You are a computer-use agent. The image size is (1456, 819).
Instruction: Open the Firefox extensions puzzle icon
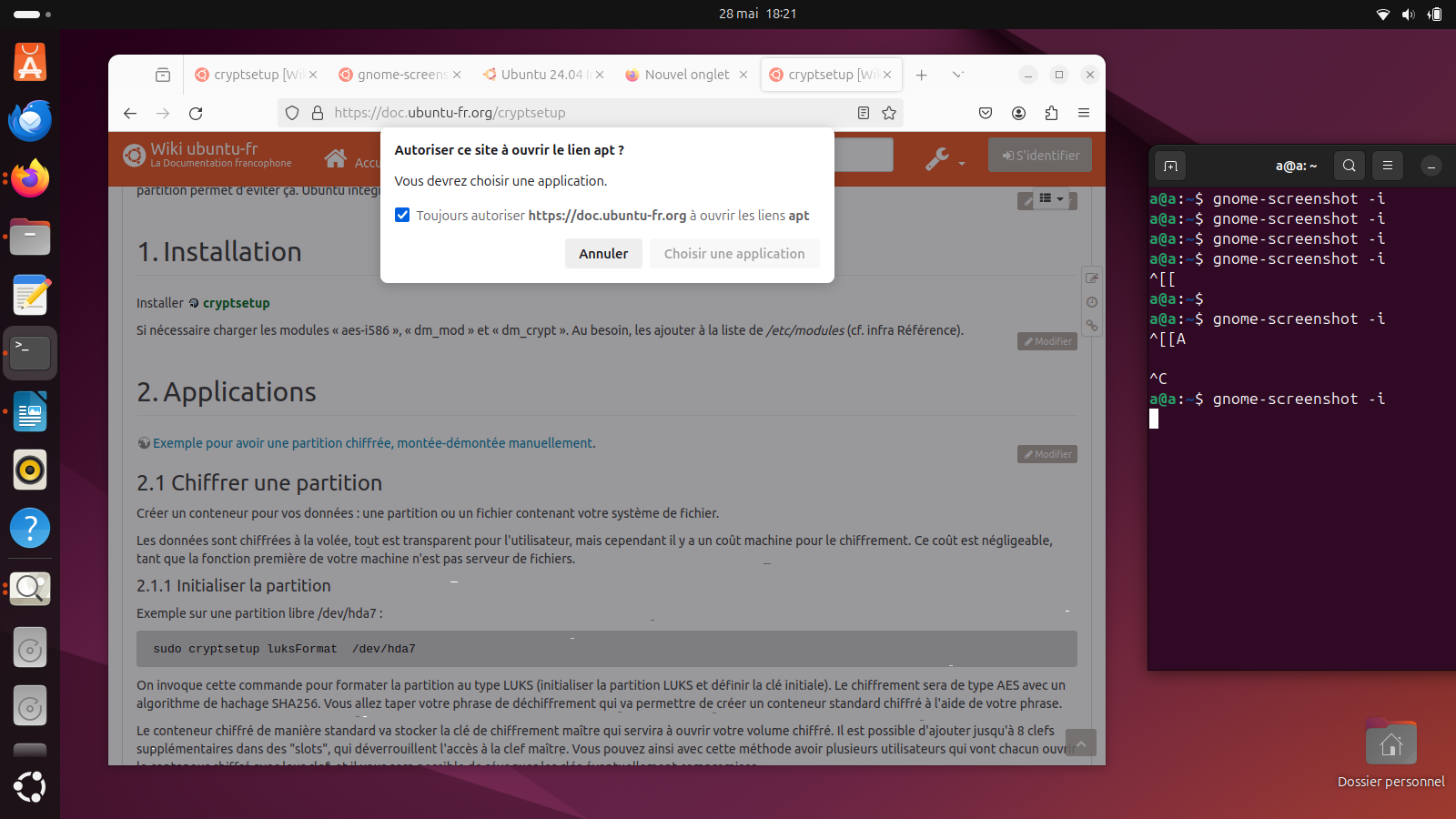click(x=1051, y=113)
